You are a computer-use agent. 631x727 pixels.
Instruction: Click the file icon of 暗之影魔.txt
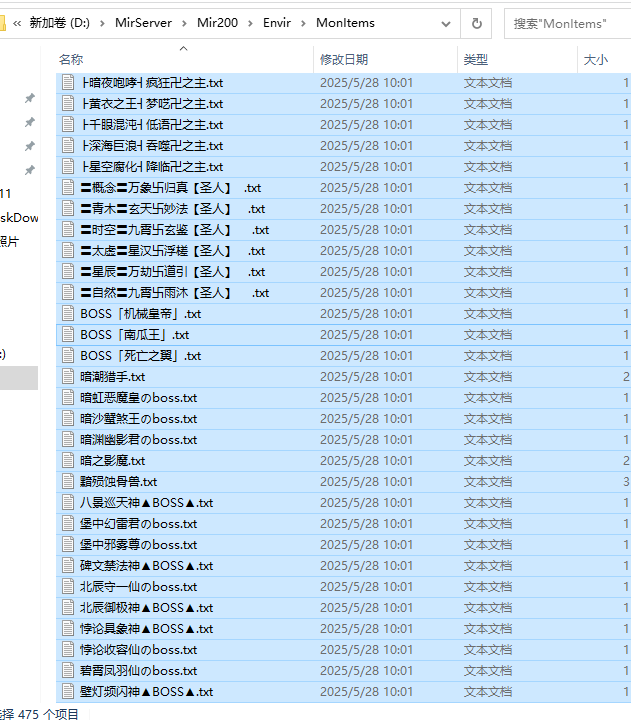tap(68, 460)
